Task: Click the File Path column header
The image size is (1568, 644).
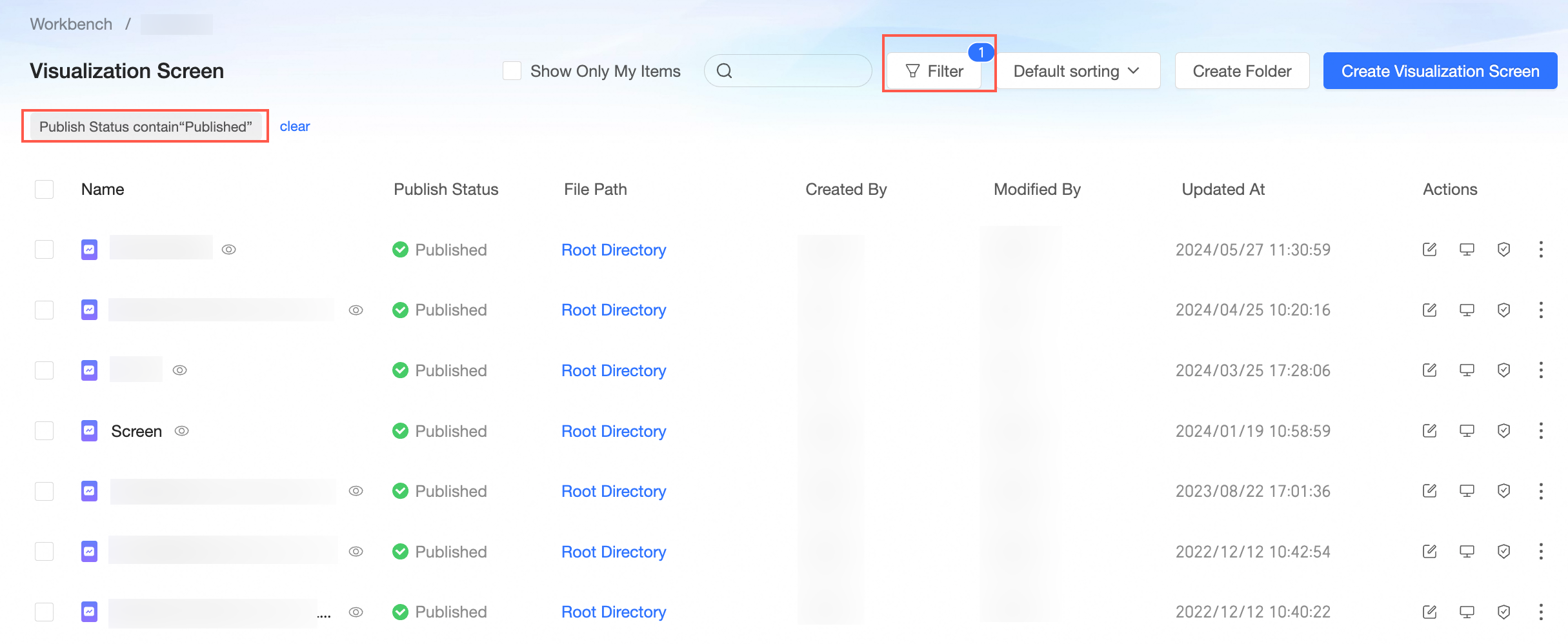Action: pos(595,189)
